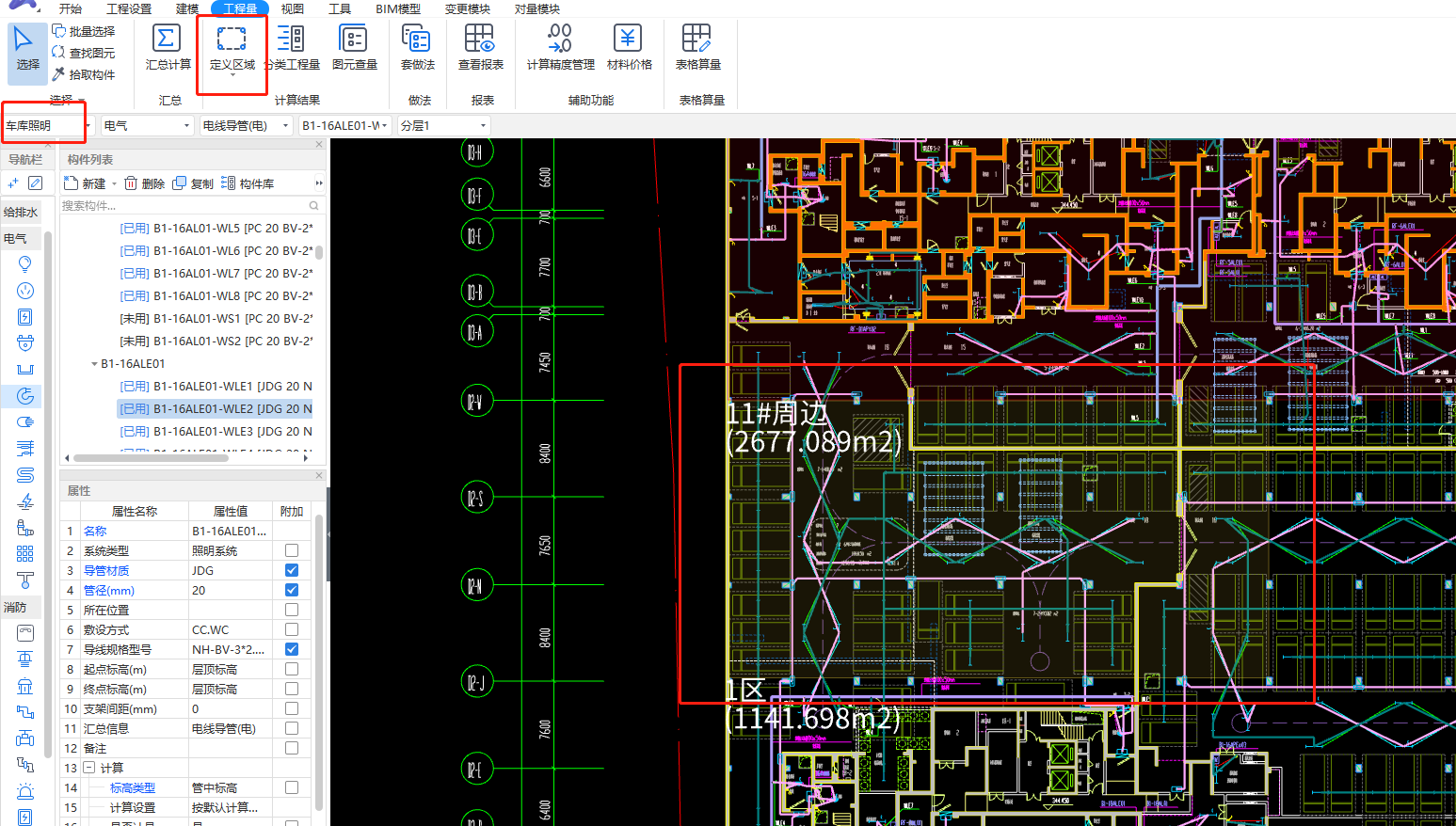1456x826 pixels.
Task: Select the light bulb lighting fixture icon
Action: (25, 264)
